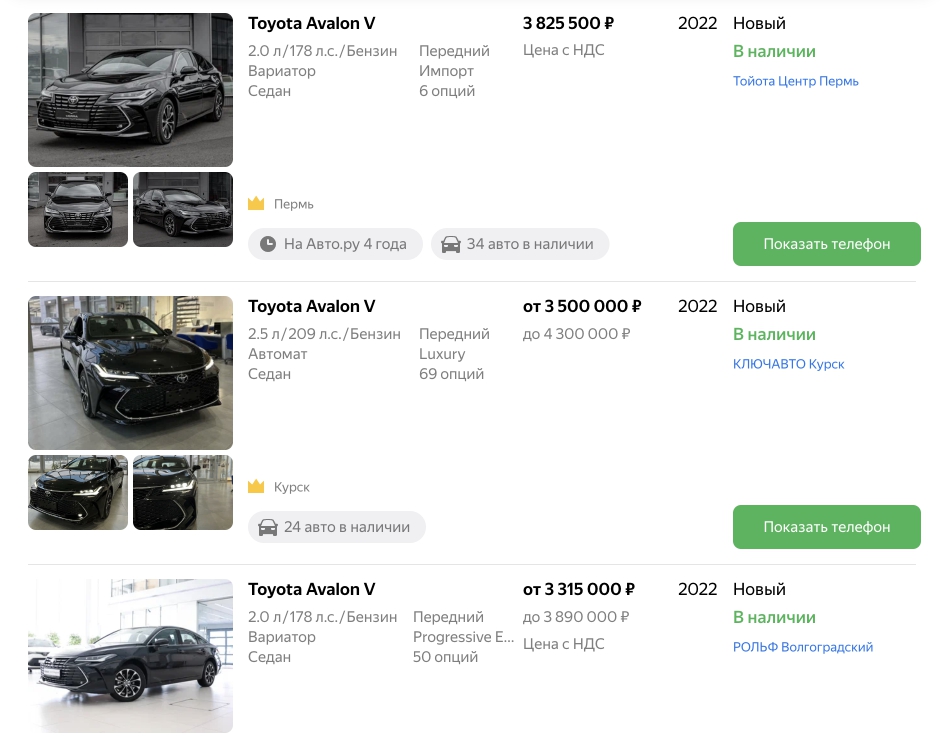The height and width of the screenshot is (737, 951).
Task: Open first Toyota Avalon V listing title
Action: (311, 23)
